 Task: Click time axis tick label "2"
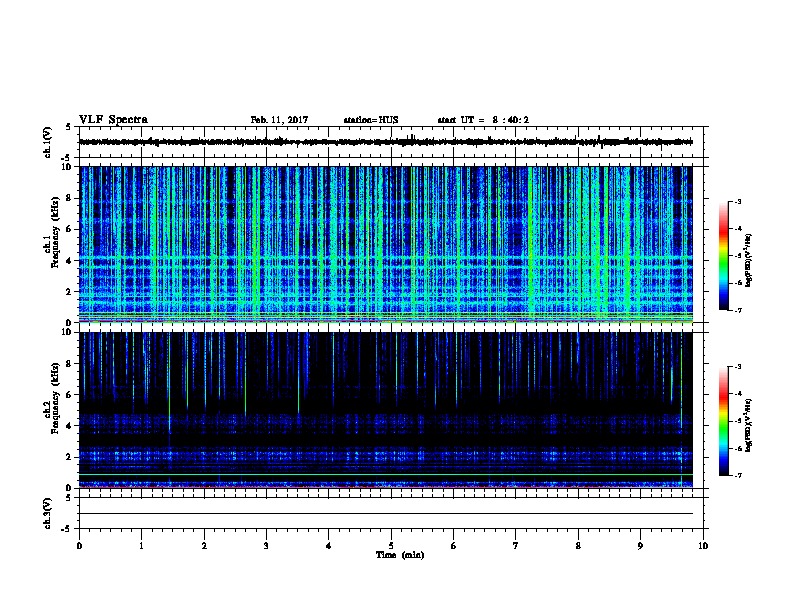(204, 545)
